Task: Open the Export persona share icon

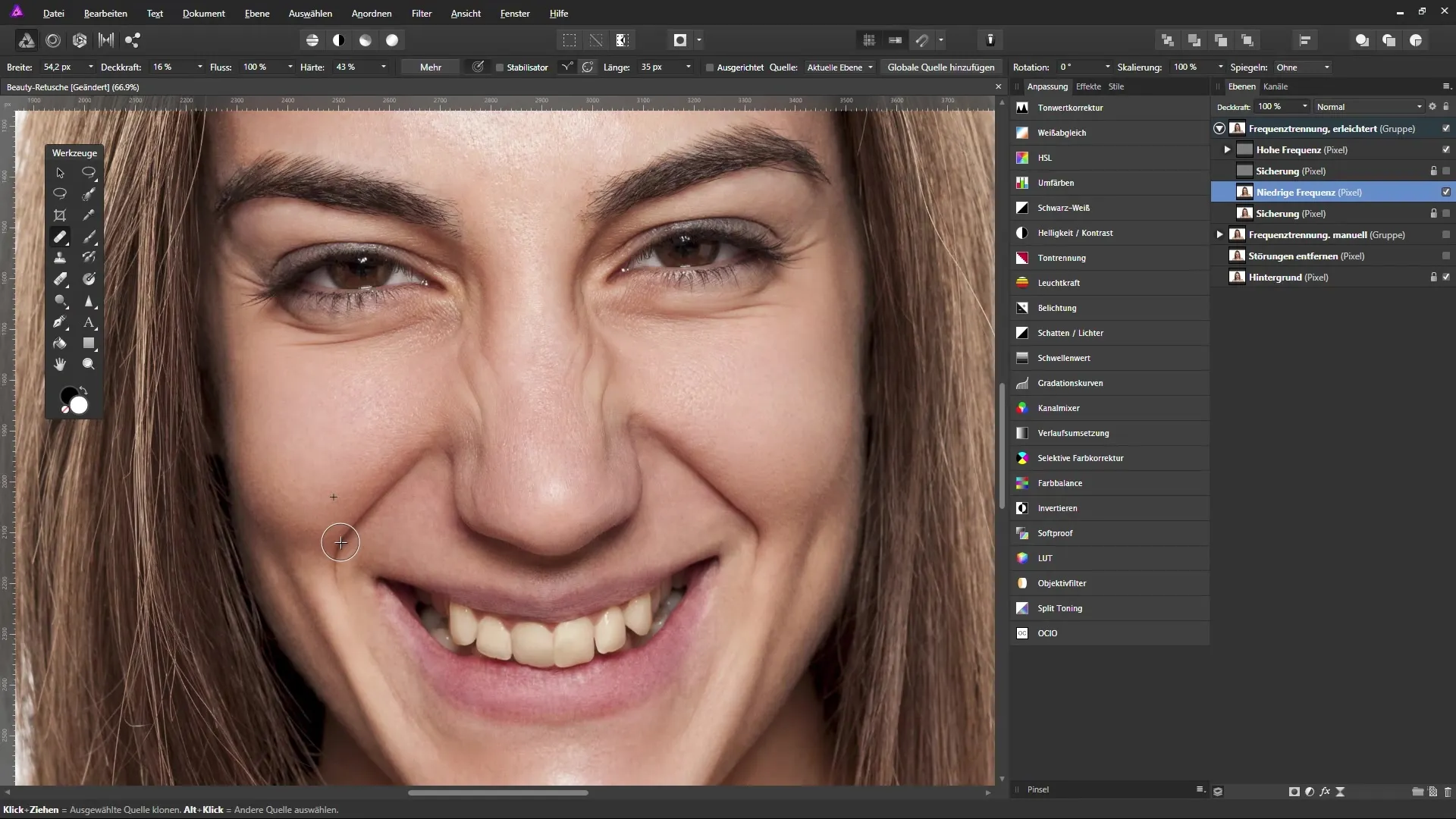Action: pos(133,40)
